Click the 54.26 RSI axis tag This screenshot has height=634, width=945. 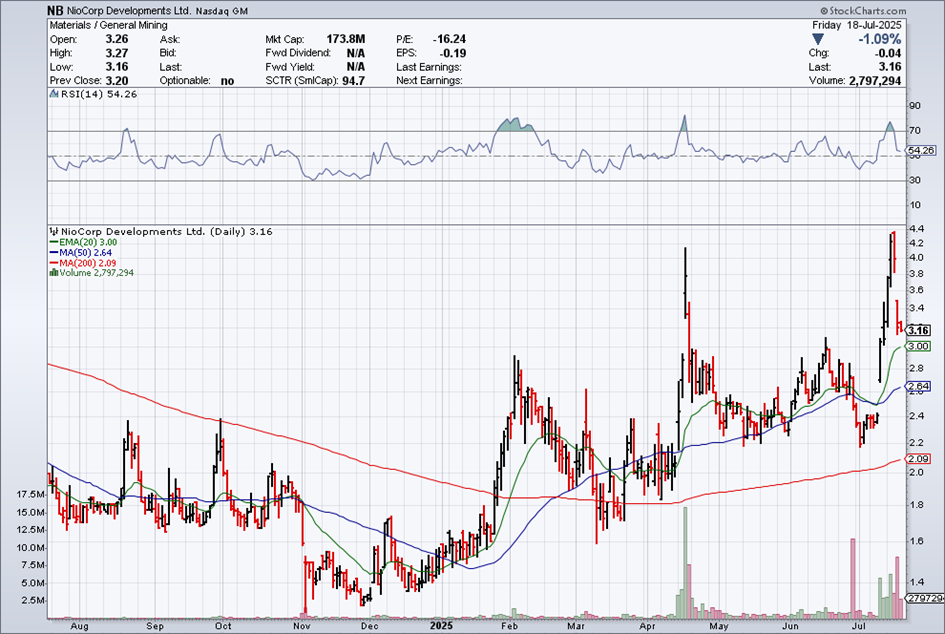pyautogui.click(x=921, y=150)
